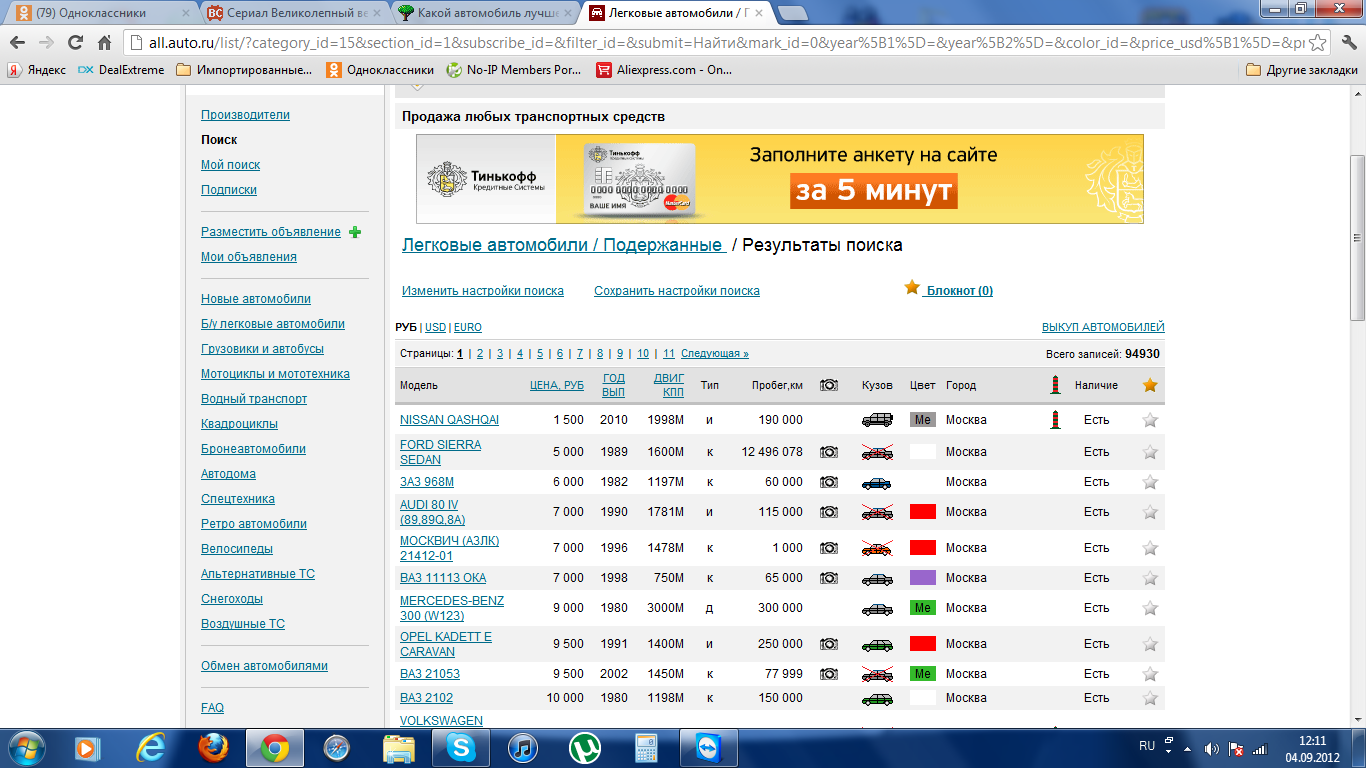
Task: Star the FORD SIERRA SEDAN listing
Action: point(1150,452)
